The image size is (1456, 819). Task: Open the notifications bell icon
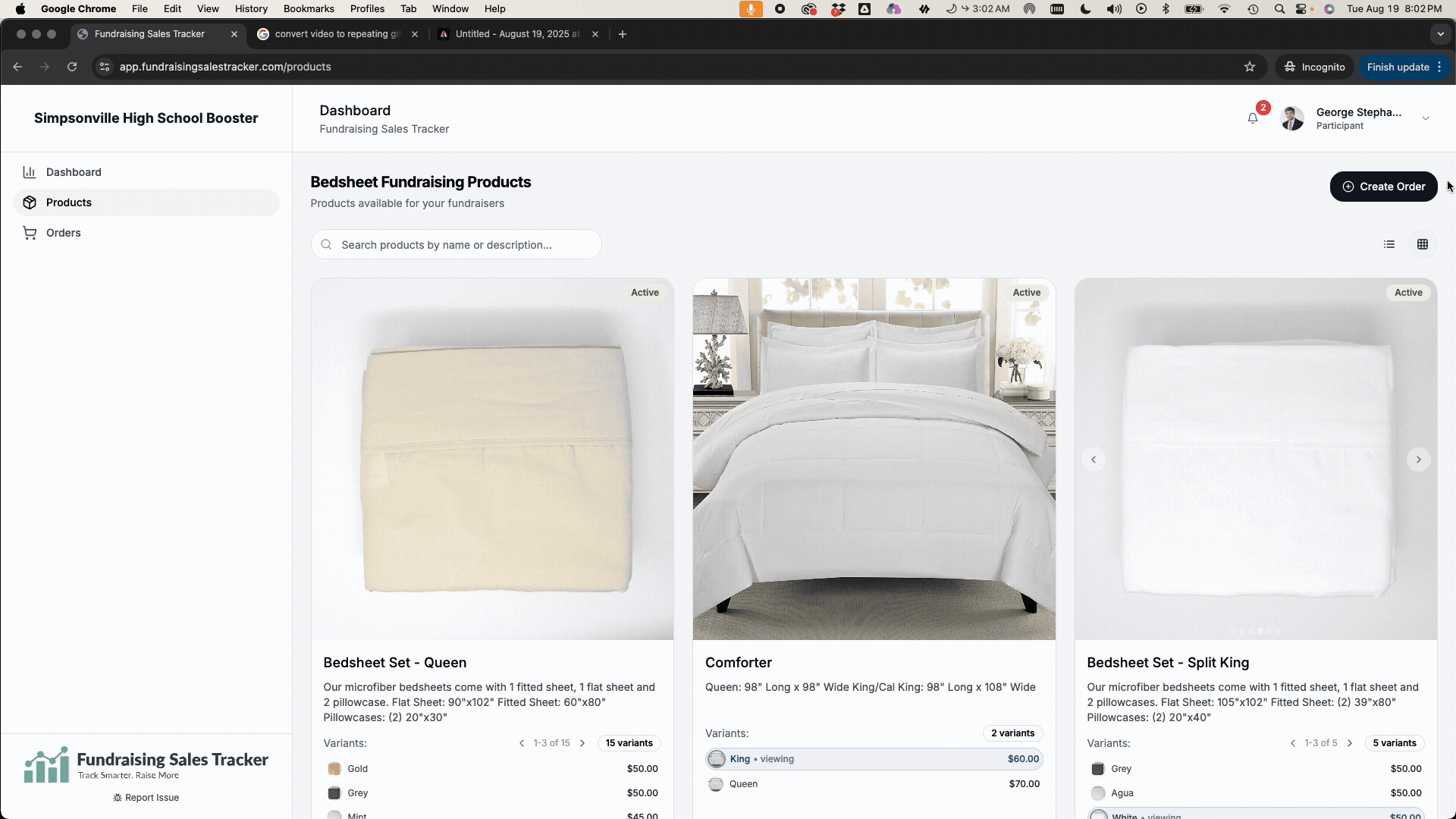click(x=1253, y=118)
